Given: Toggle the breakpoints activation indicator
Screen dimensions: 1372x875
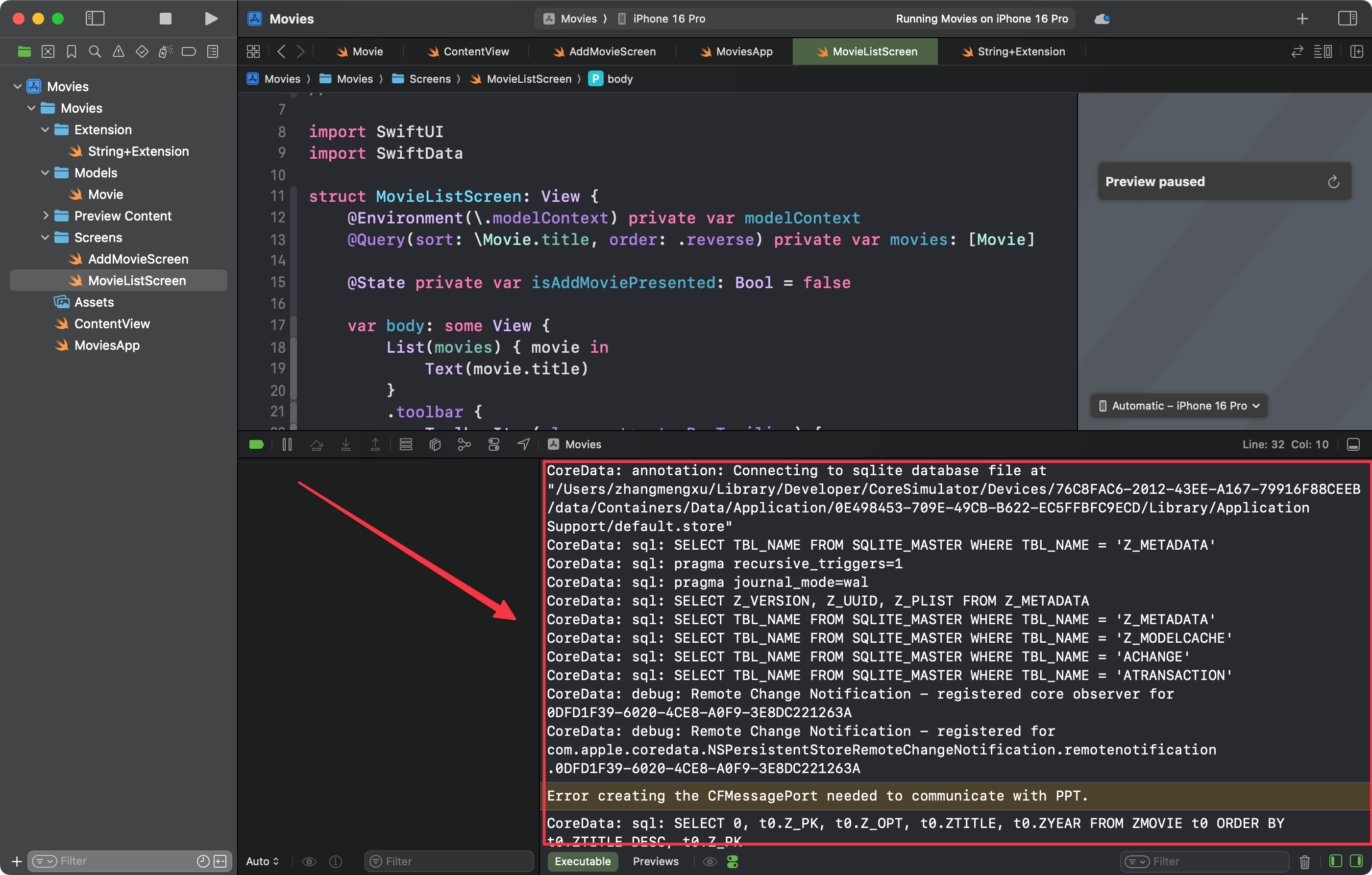Looking at the screenshot, I should click(256, 444).
